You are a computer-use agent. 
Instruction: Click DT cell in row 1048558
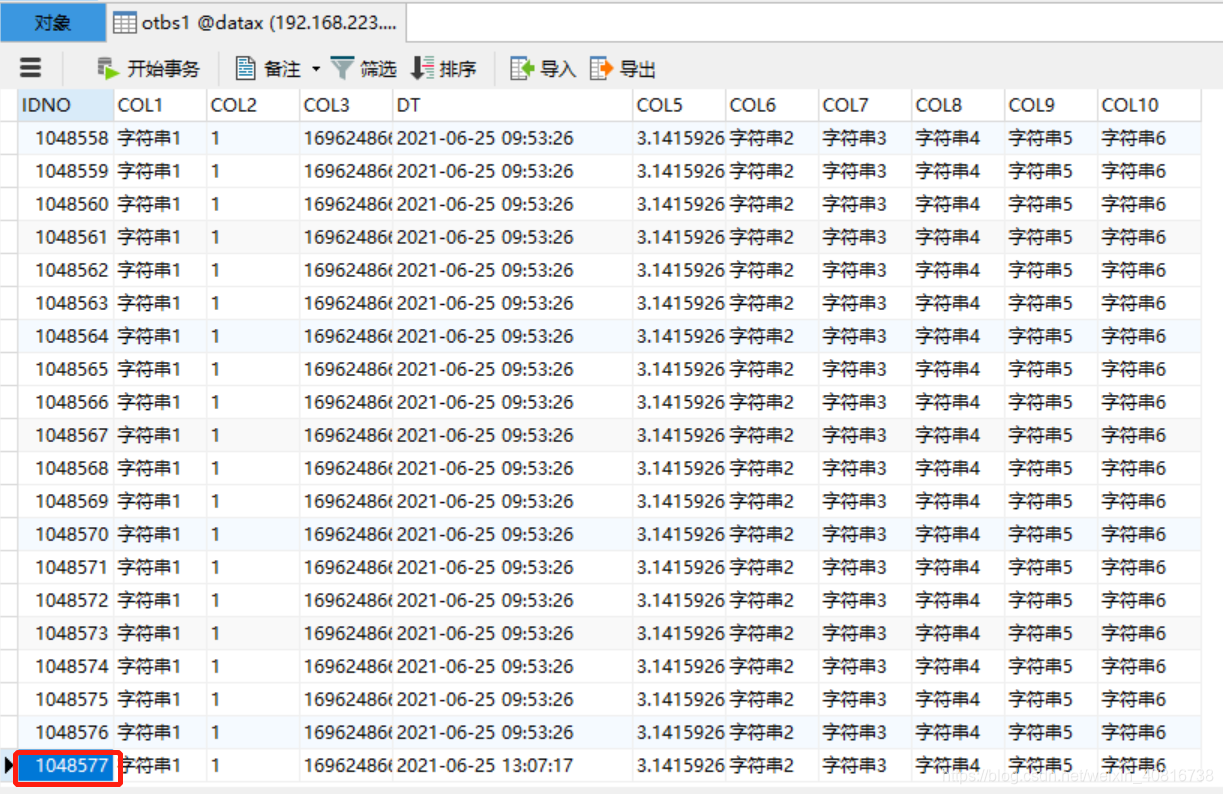click(513, 138)
